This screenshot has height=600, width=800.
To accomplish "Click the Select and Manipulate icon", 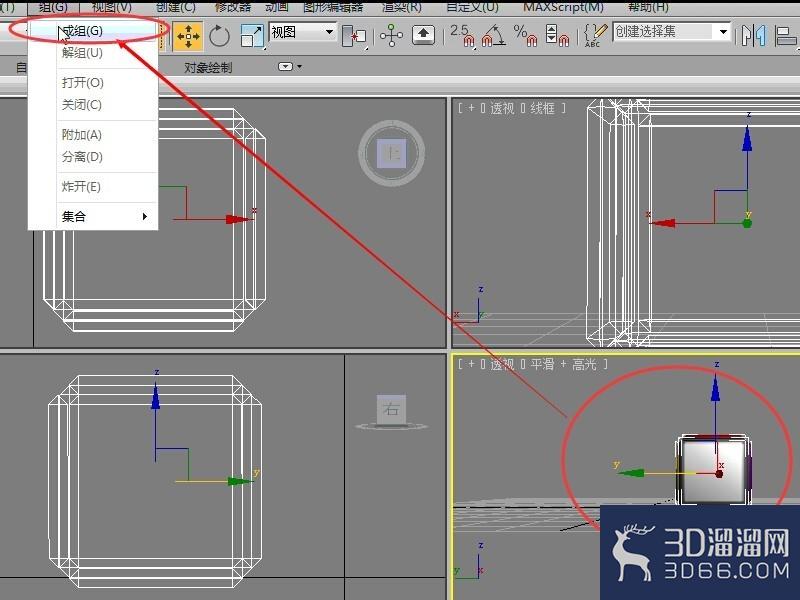I will pyautogui.click(x=391, y=36).
